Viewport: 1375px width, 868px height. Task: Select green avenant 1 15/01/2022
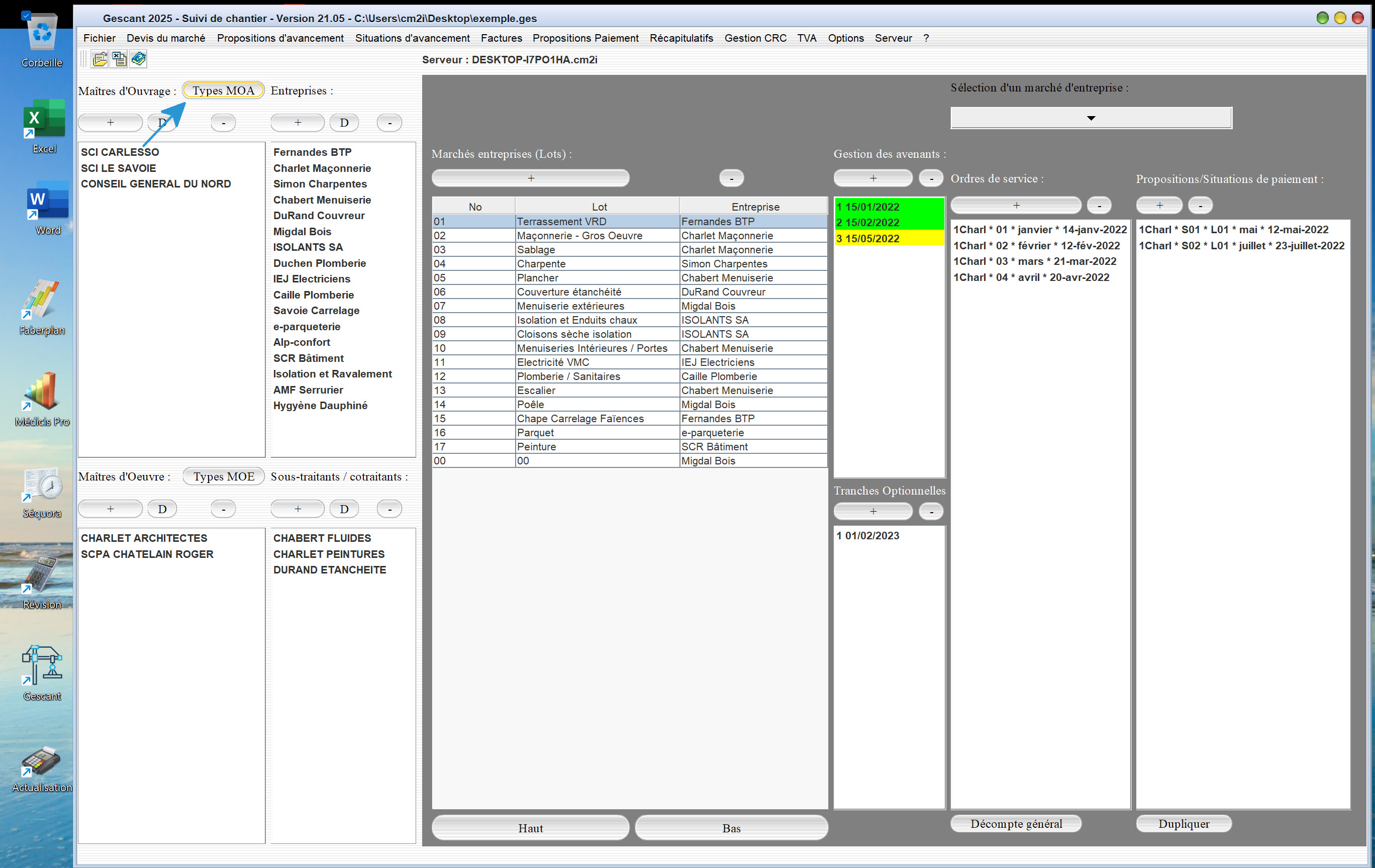pyautogui.click(x=889, y=206)
